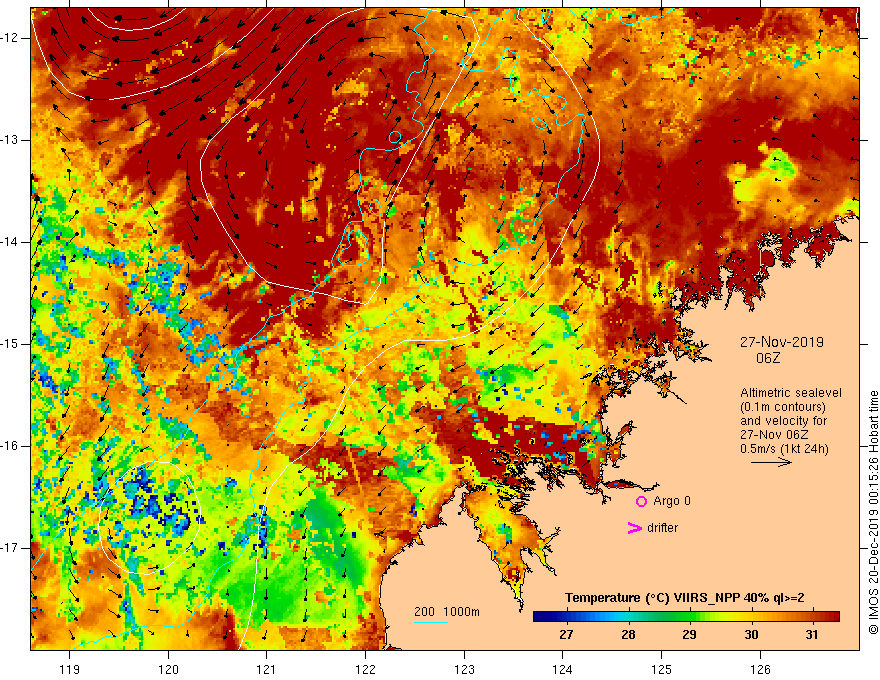Click the dark blue end of the temperature bar
The width and height of the screenshot is (880, 680).
pyautogui.click(x=540, y=617)
